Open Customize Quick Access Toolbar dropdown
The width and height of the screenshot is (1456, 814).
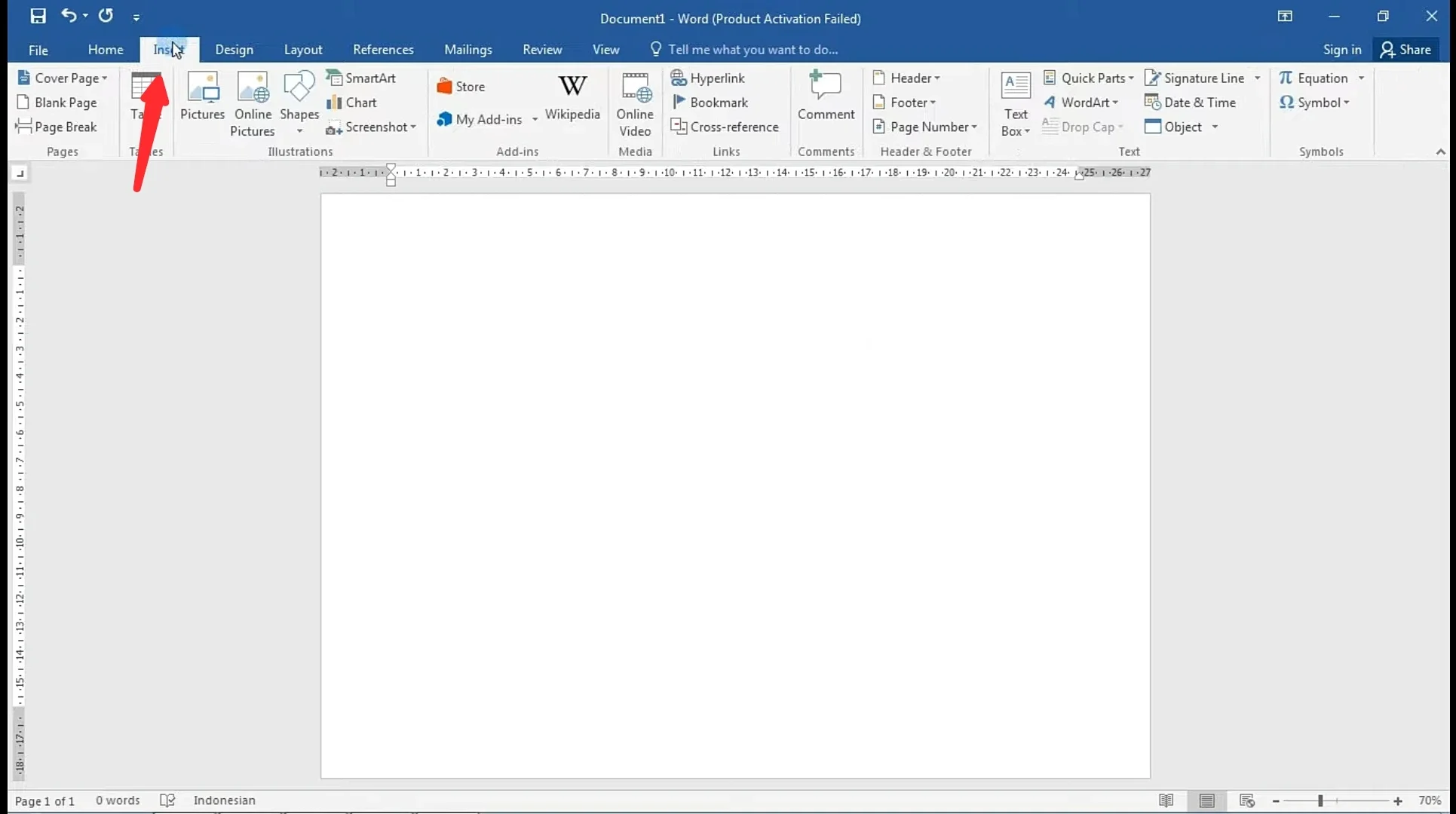136,17
